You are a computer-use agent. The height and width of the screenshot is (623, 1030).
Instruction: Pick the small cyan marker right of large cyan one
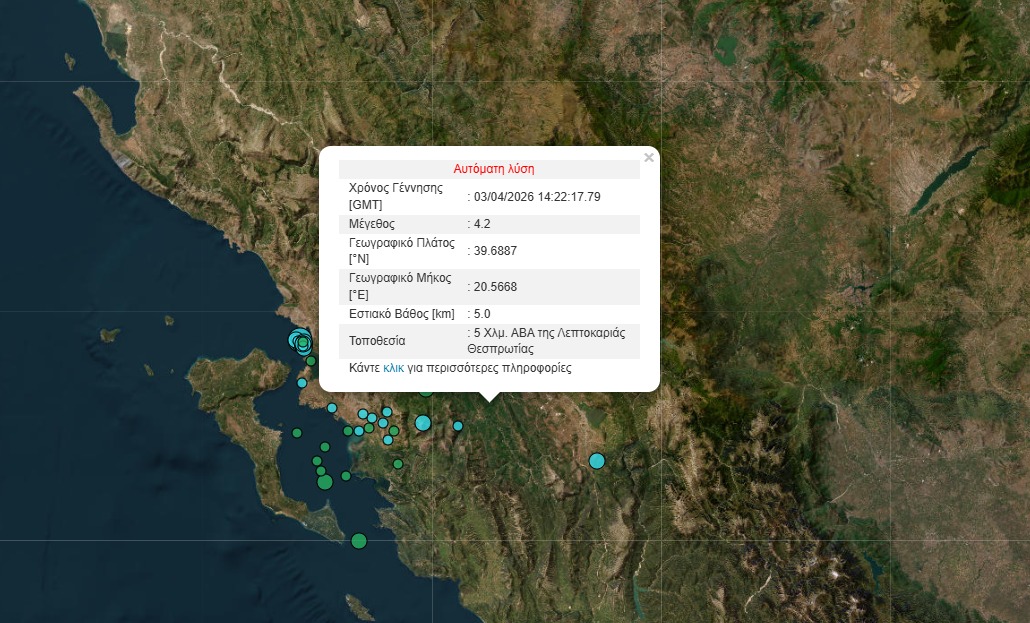pos(458,426)
